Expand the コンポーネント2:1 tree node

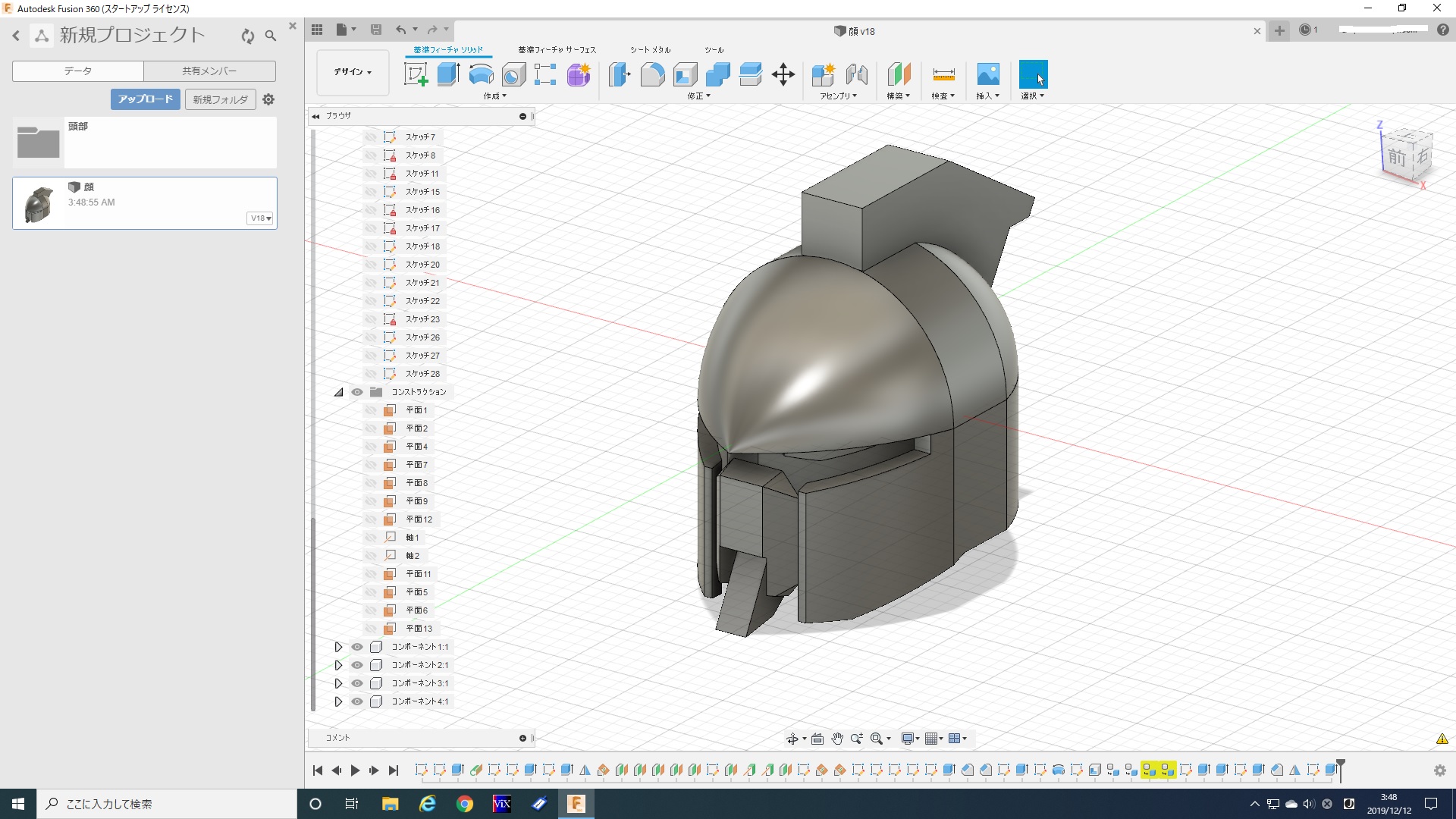pos(338,665)
